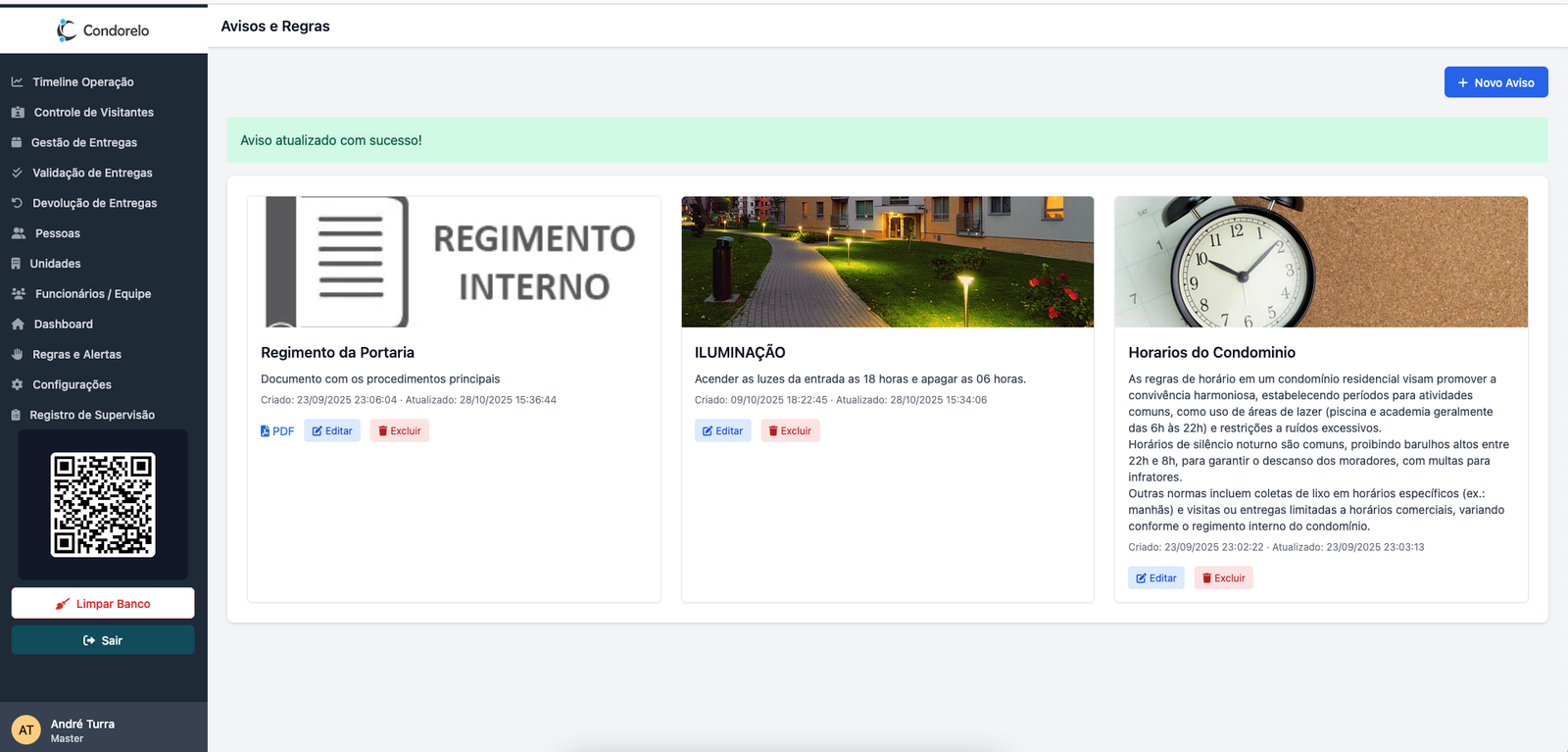
Task: Click the Regimento da Portaria title
Action: point(337,353)
